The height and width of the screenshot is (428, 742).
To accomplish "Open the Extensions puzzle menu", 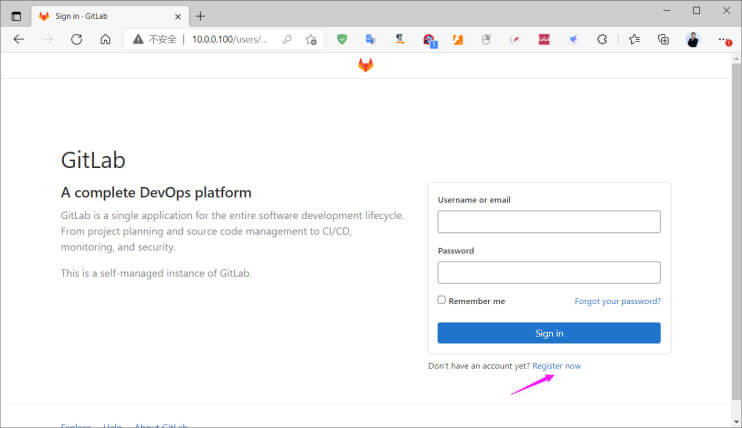I will pyautogui.click(x=602, y=40).
